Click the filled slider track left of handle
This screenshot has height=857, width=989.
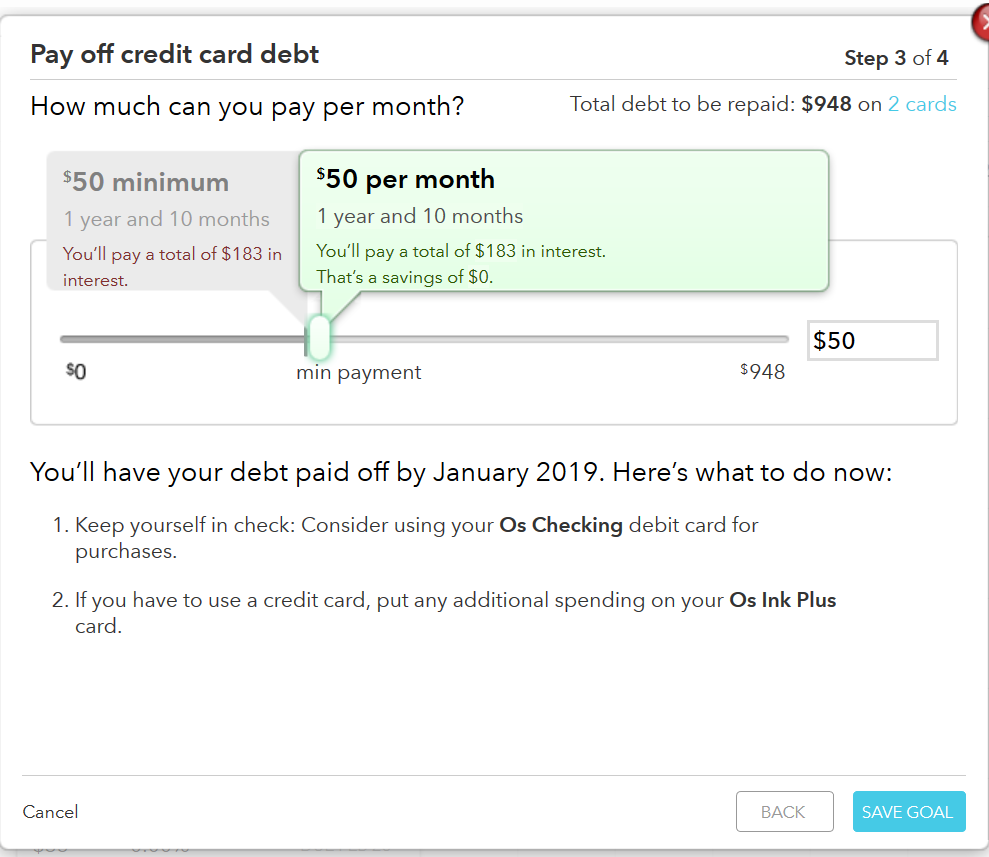(x=180, y=340)
